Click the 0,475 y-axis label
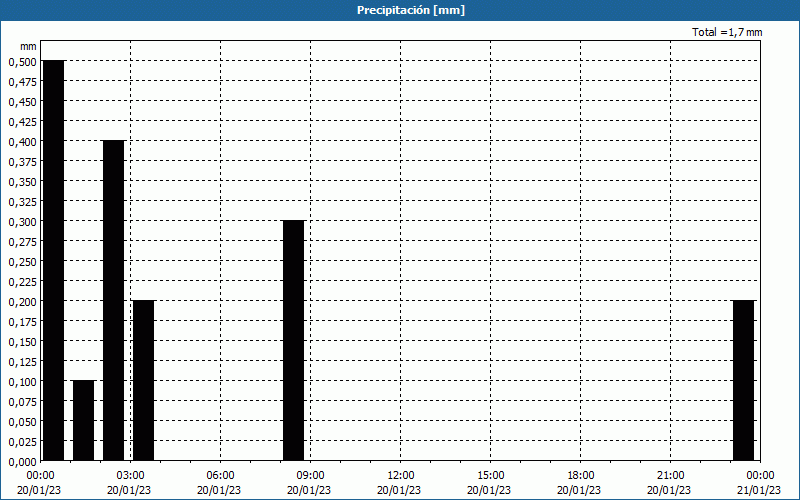Image resolution: width=800 pixels, height=500 pixels. (23, 82)
